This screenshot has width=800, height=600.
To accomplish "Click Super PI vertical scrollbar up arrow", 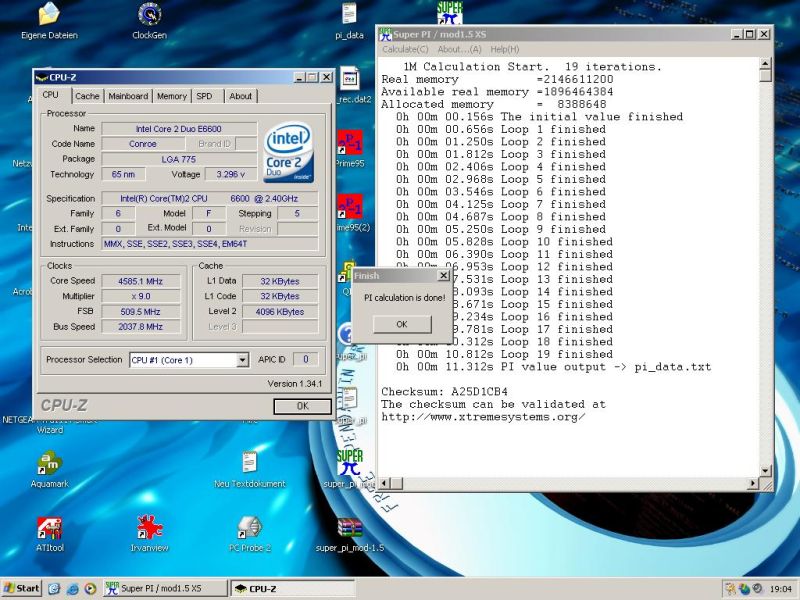I will (x=765, y=64).
